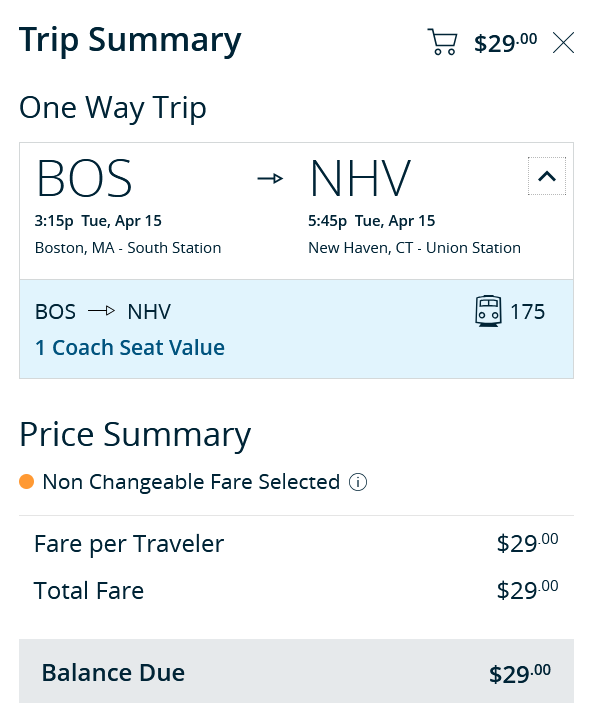Click the BOS departure station code
590x718 pixels.
coord(84,178)
